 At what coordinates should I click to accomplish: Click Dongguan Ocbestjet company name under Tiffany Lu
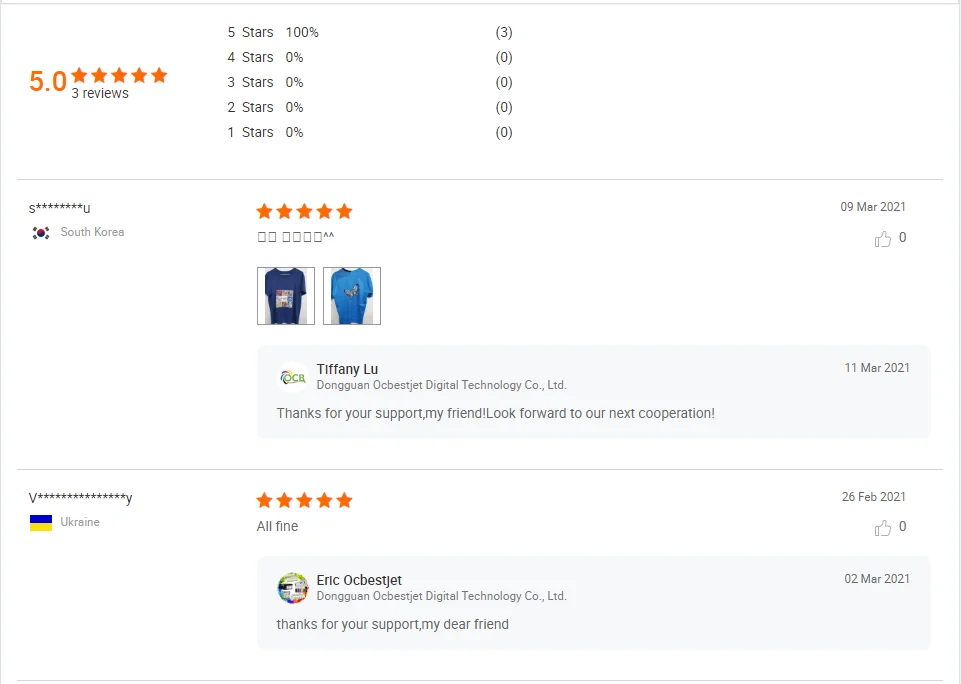(x=441, y=385)
